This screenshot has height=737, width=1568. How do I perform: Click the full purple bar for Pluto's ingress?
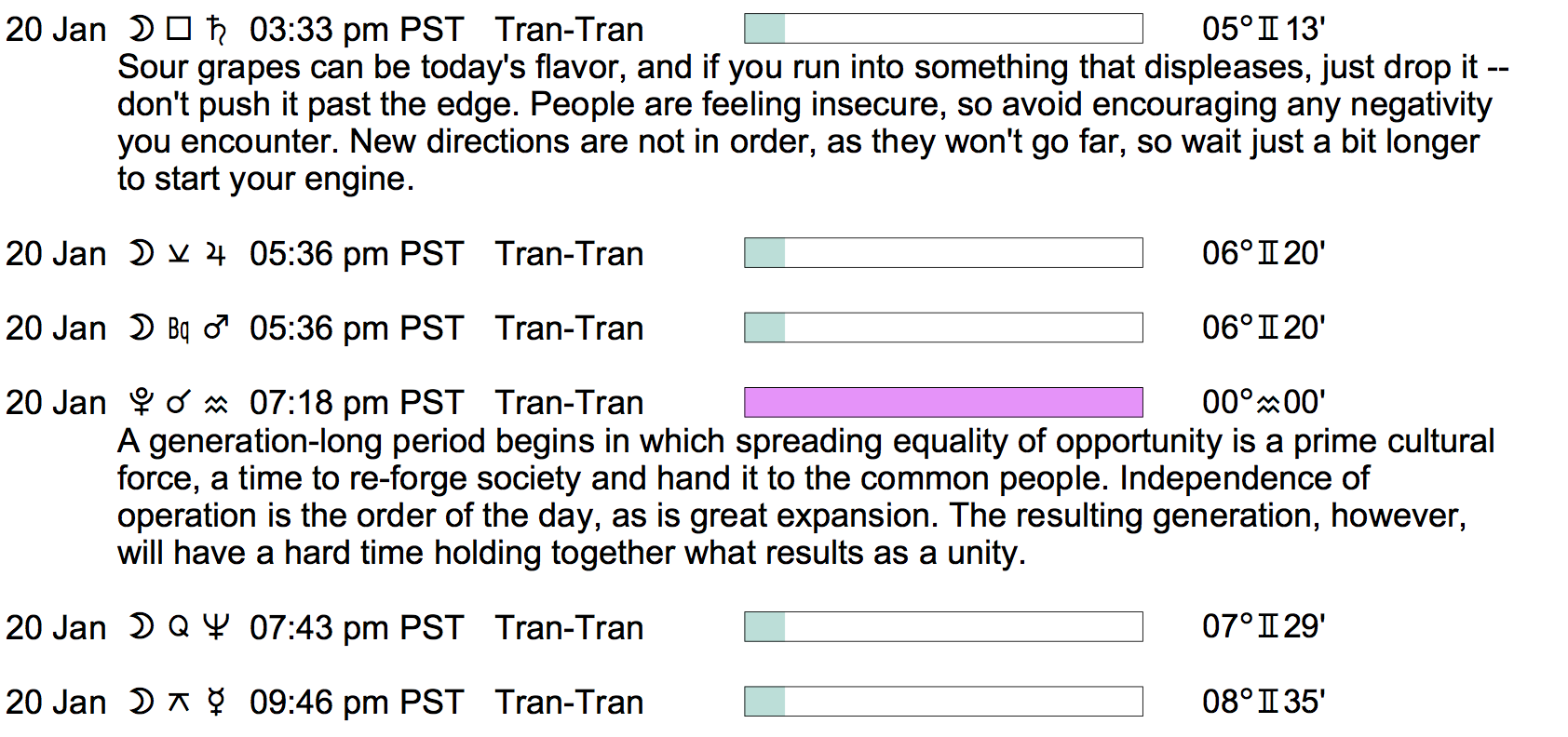[943, 402]
